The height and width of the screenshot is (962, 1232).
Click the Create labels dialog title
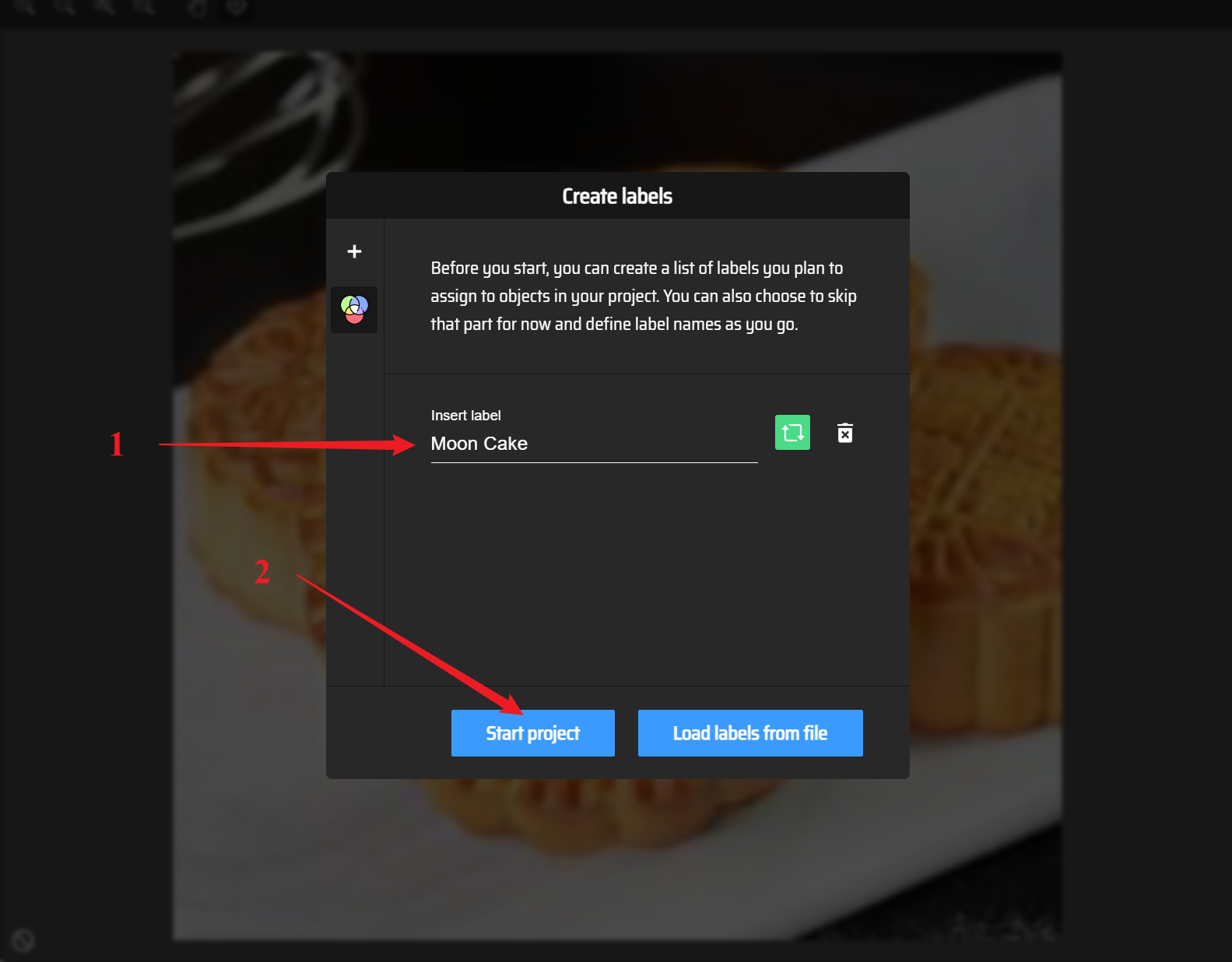pos(617,196)
